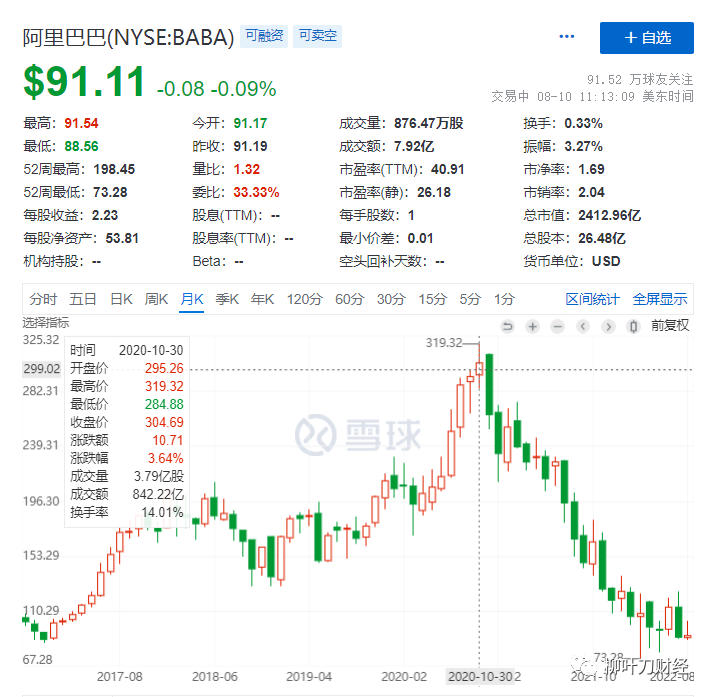The width and height of the screenshot is (711, 697).
Task: Select the 月K chart tab
Action: (x=192, y=299)
